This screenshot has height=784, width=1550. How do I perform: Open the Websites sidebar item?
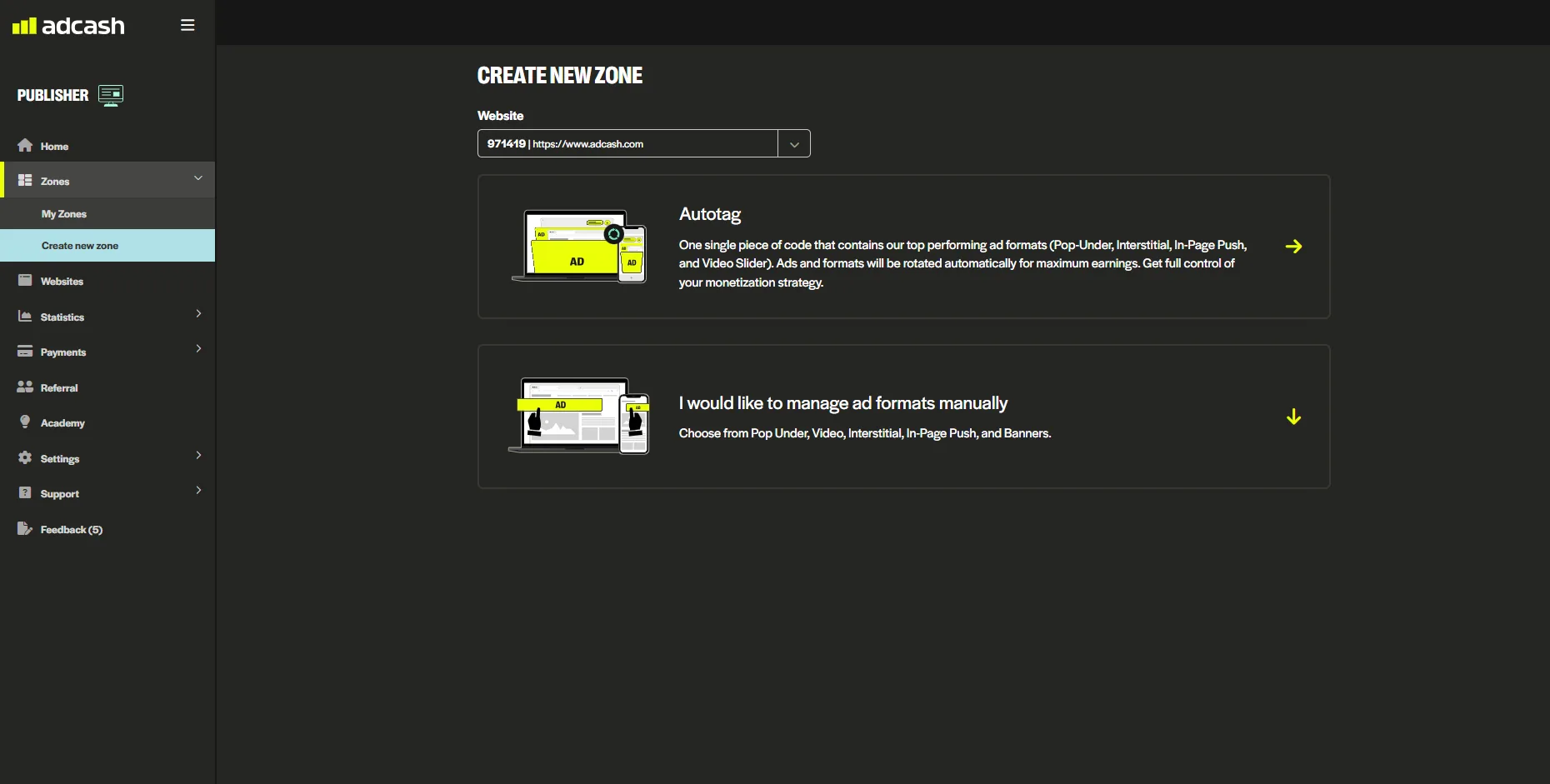[62, 282]
